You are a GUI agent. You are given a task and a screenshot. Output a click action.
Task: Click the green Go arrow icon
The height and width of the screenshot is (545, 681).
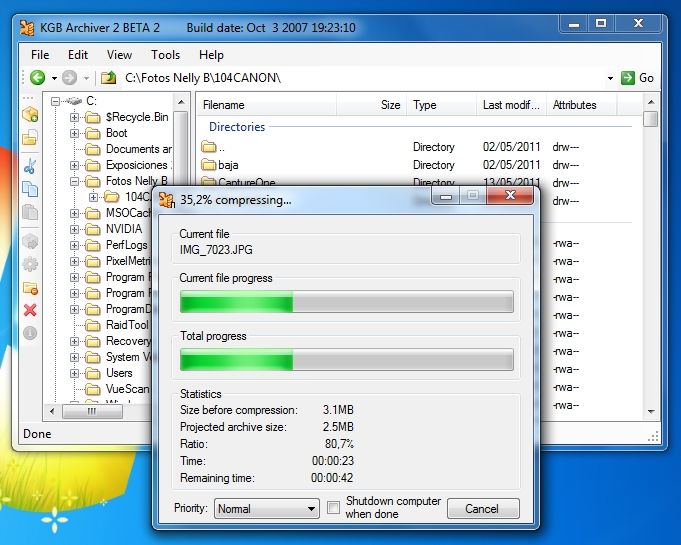pyautogui.click(x=628, y=78)
